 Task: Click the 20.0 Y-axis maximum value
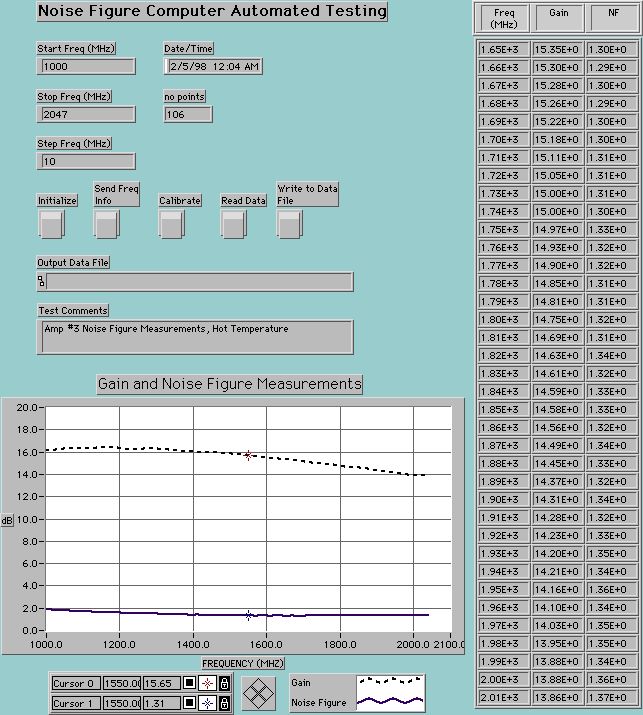[x=27, y=407]
